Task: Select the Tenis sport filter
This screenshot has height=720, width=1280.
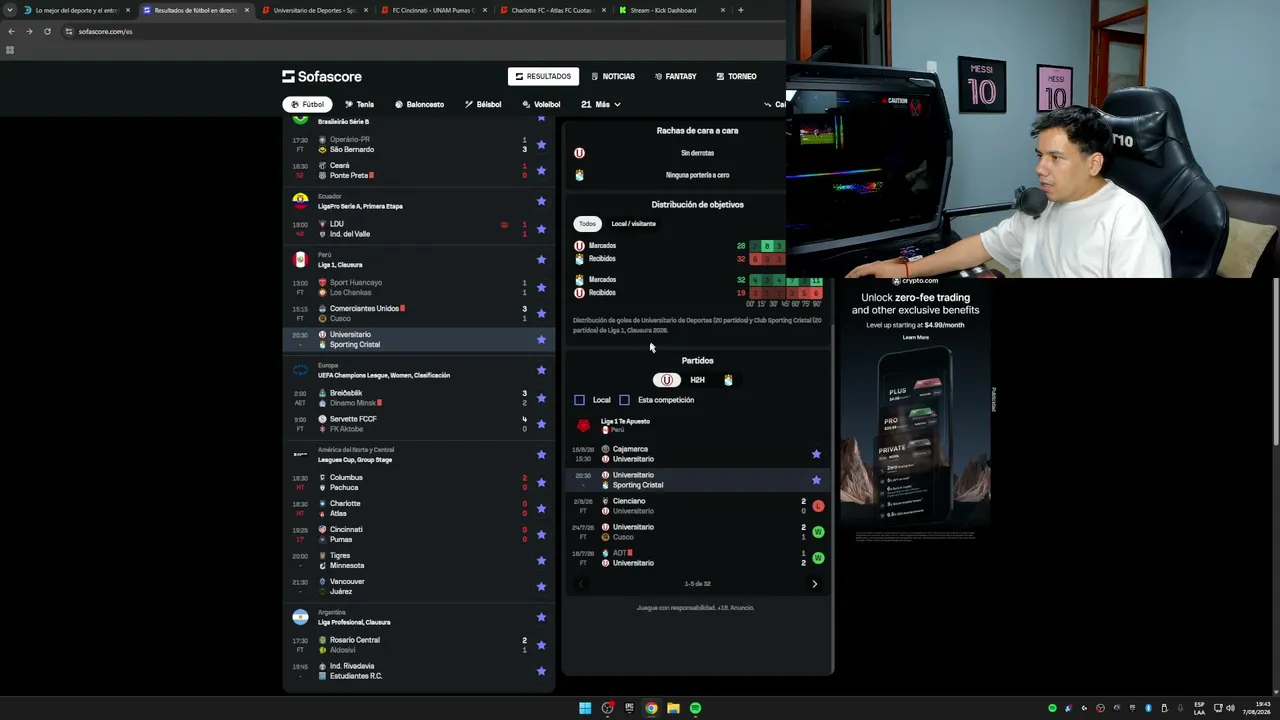Action: tap(359, 104)
